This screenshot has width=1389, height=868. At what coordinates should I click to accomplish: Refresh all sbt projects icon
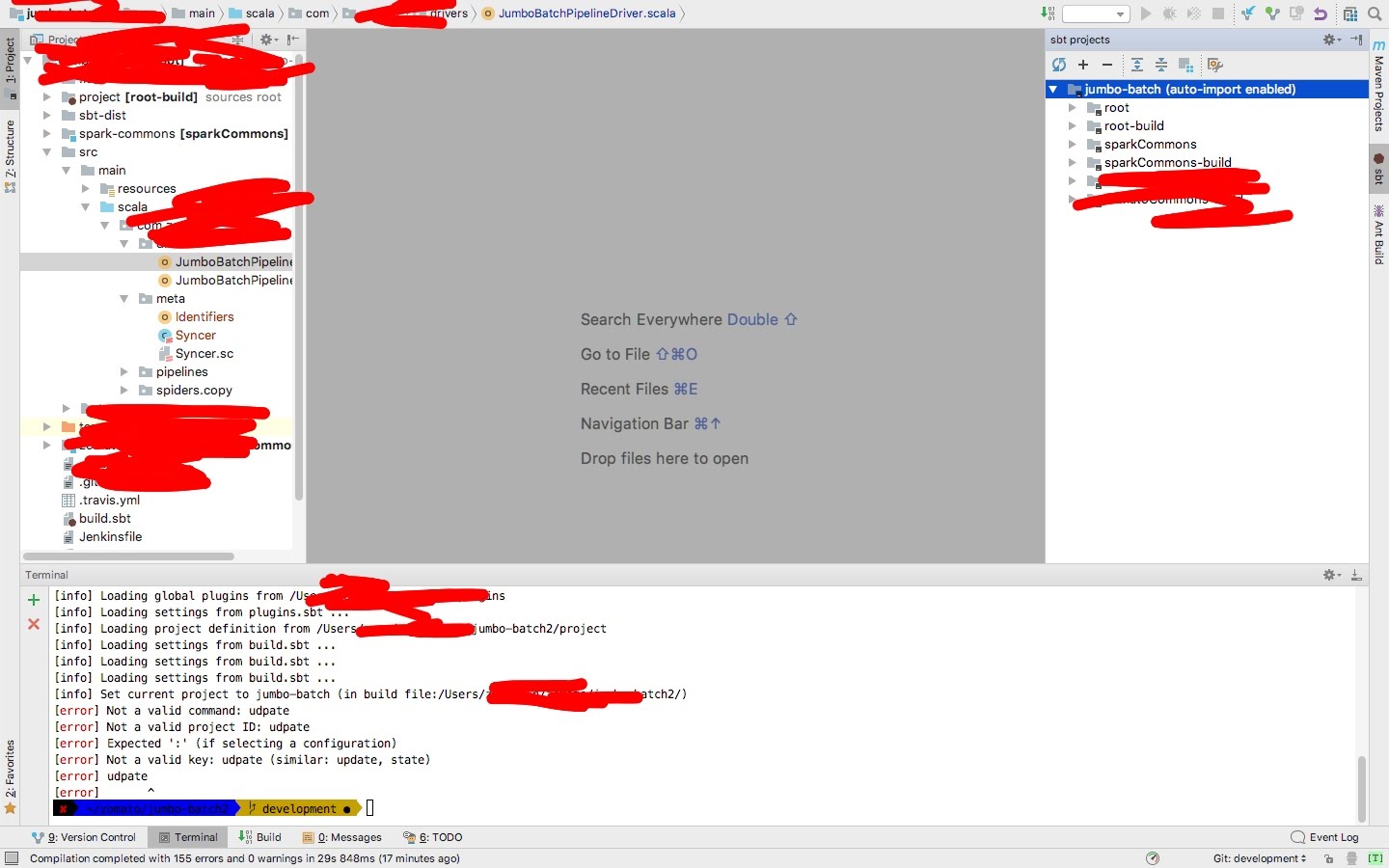coord(1059,65)
